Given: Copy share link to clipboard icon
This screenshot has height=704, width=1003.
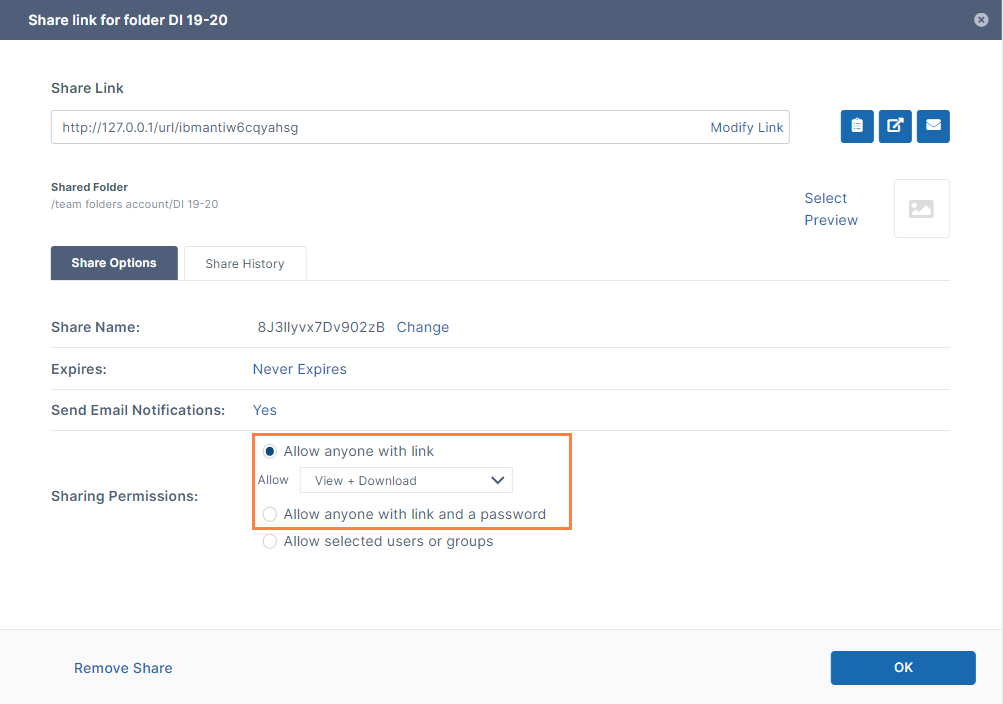Looking at the screenshot, I should (857, 126).
